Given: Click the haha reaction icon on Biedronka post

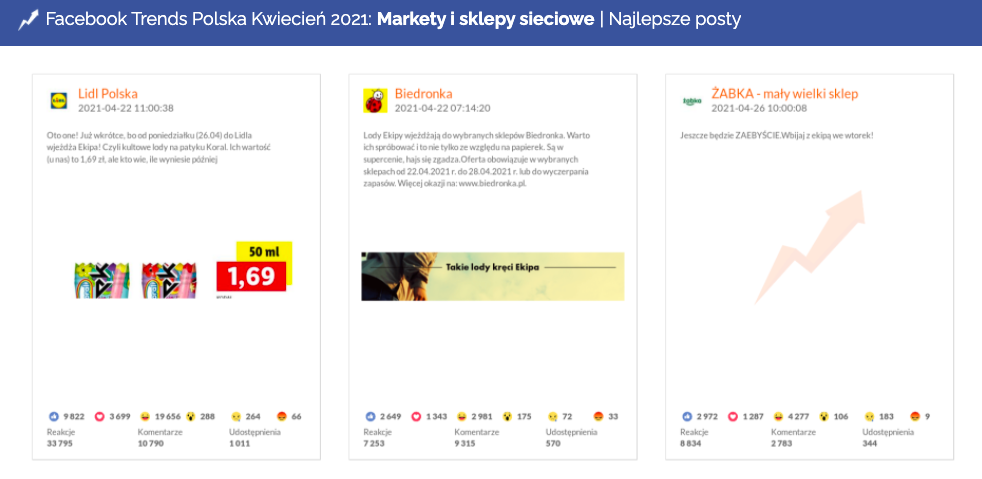Looking at the screenshot, I should coord(463,415).
